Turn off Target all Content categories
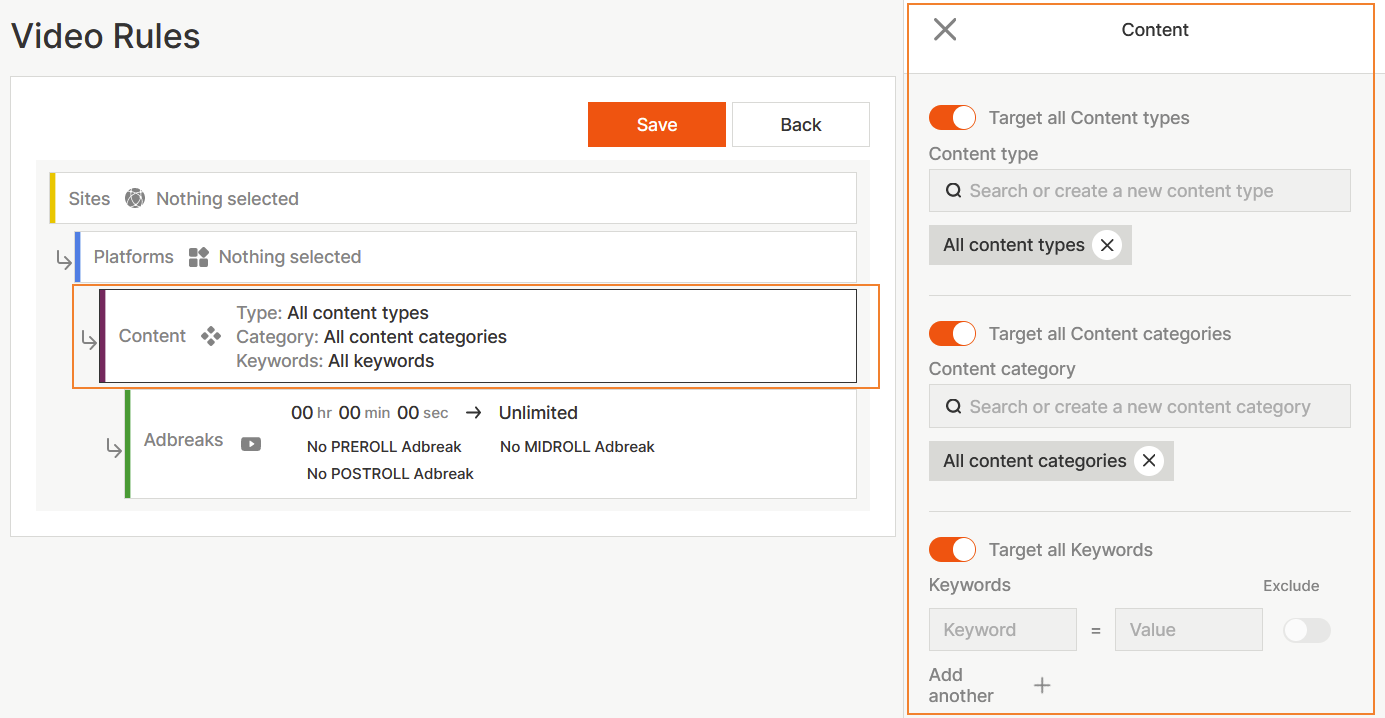 [952, 334]
